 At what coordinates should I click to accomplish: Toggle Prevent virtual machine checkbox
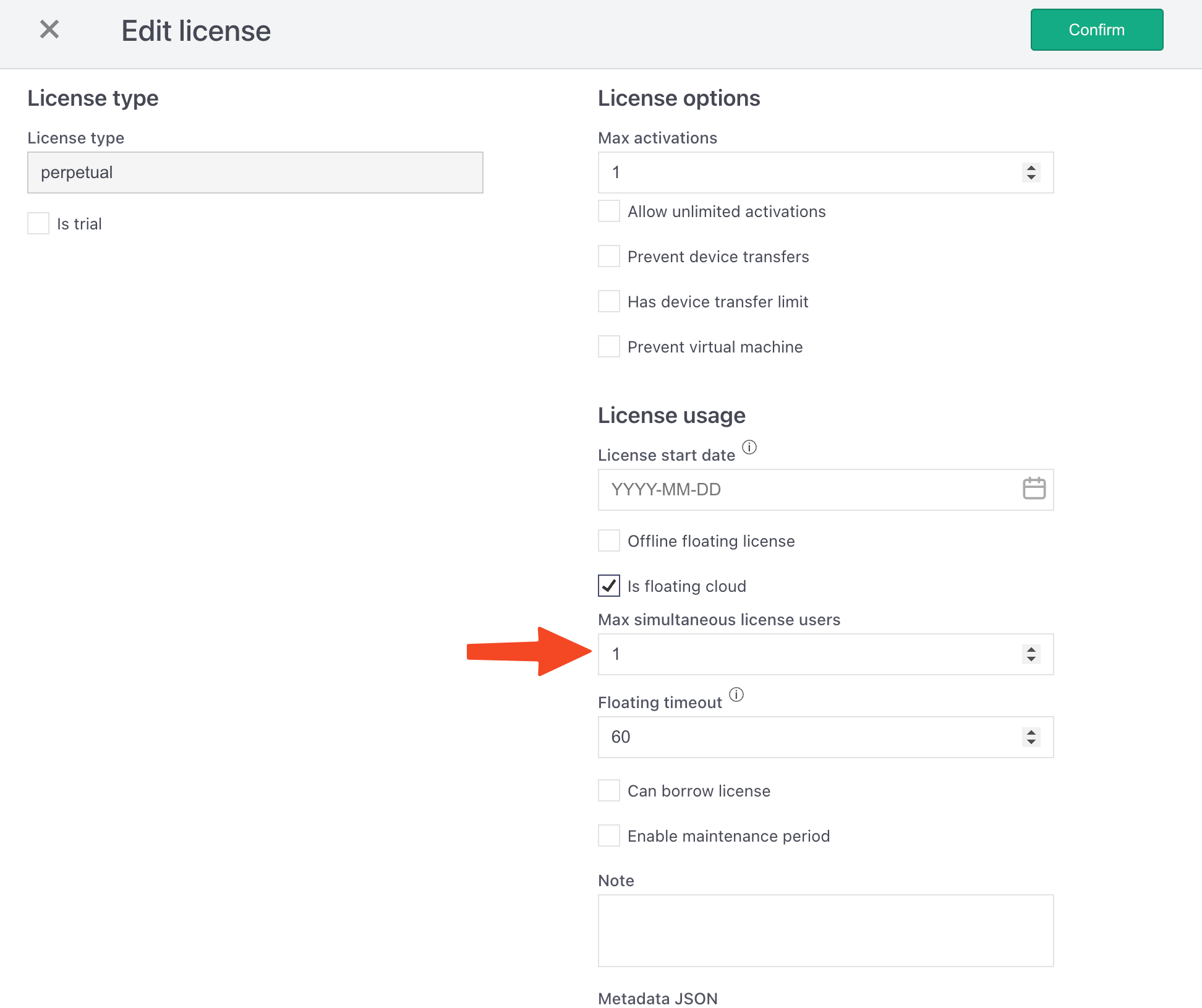(x=609, y=346)
